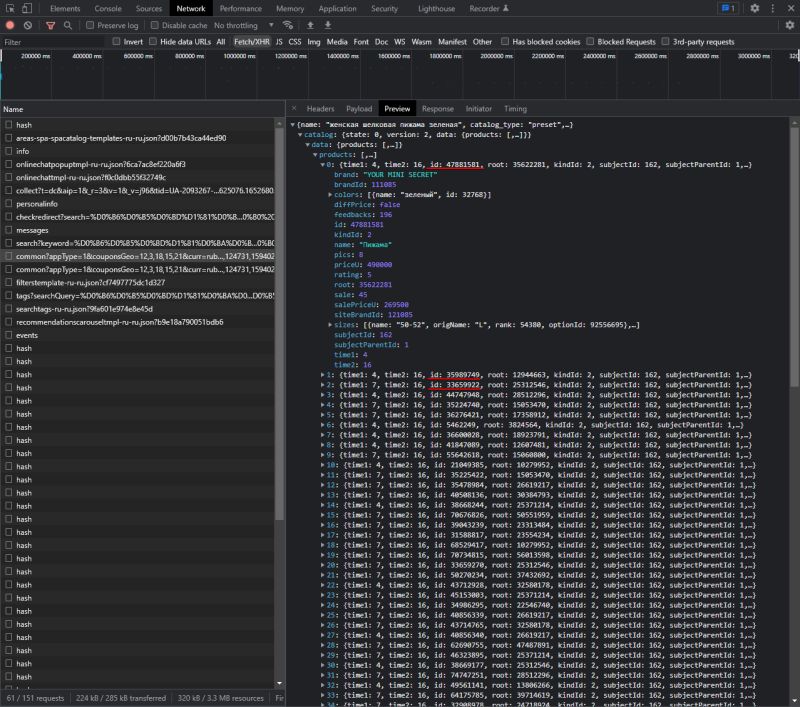Collapse the catalog node

pos(300,135)
